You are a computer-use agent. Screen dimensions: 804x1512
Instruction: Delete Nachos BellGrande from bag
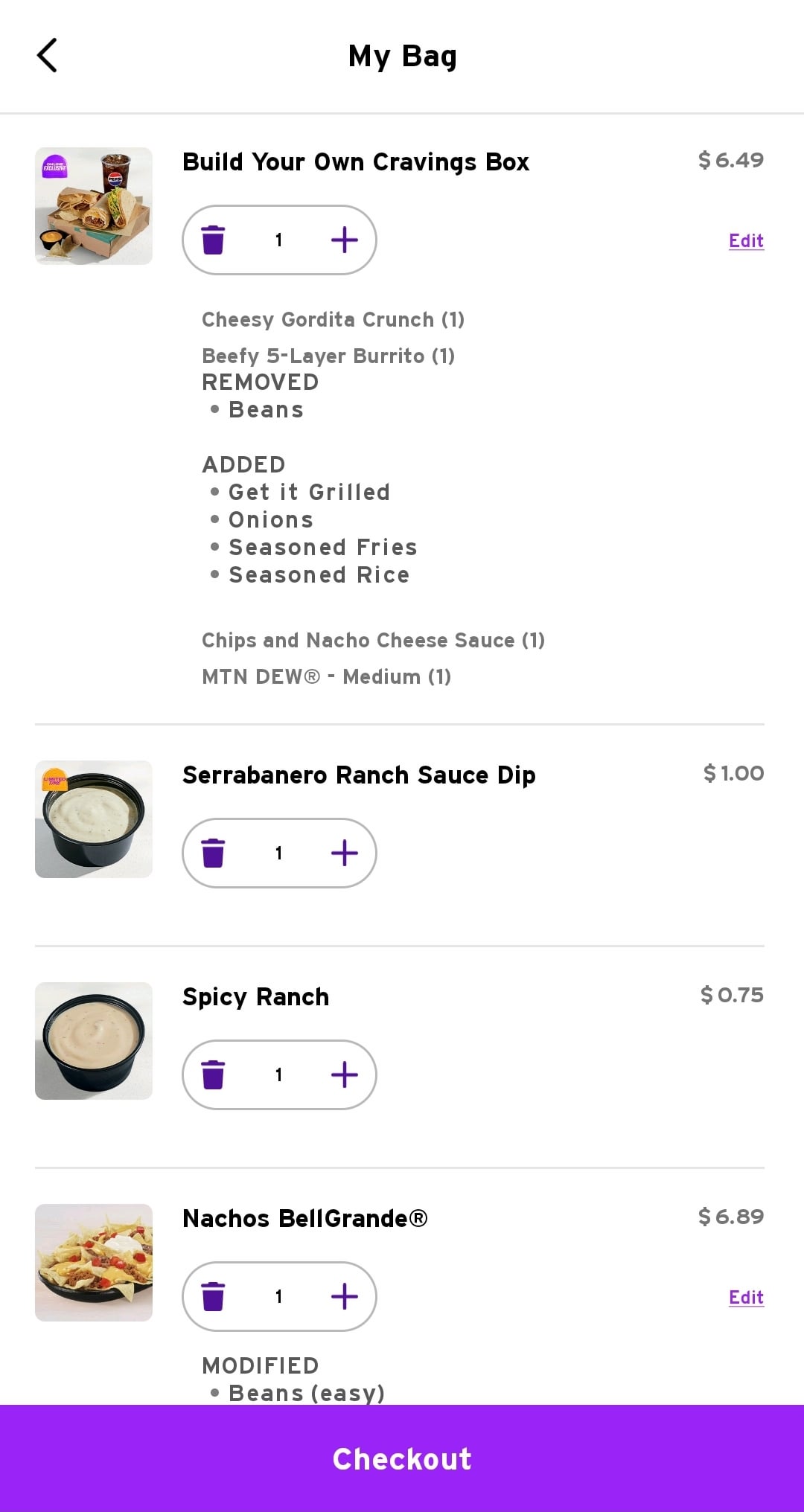coord(213,1296)
